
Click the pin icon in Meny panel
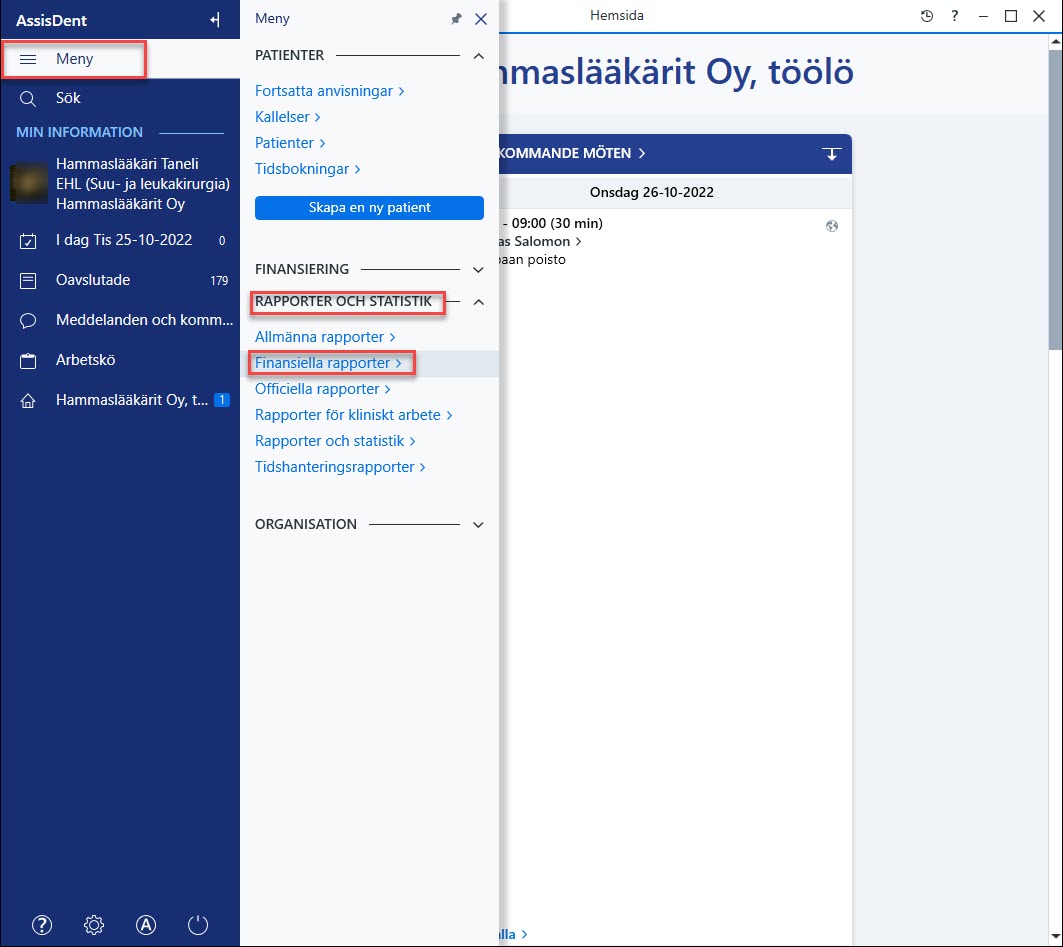tap(456, 19)
